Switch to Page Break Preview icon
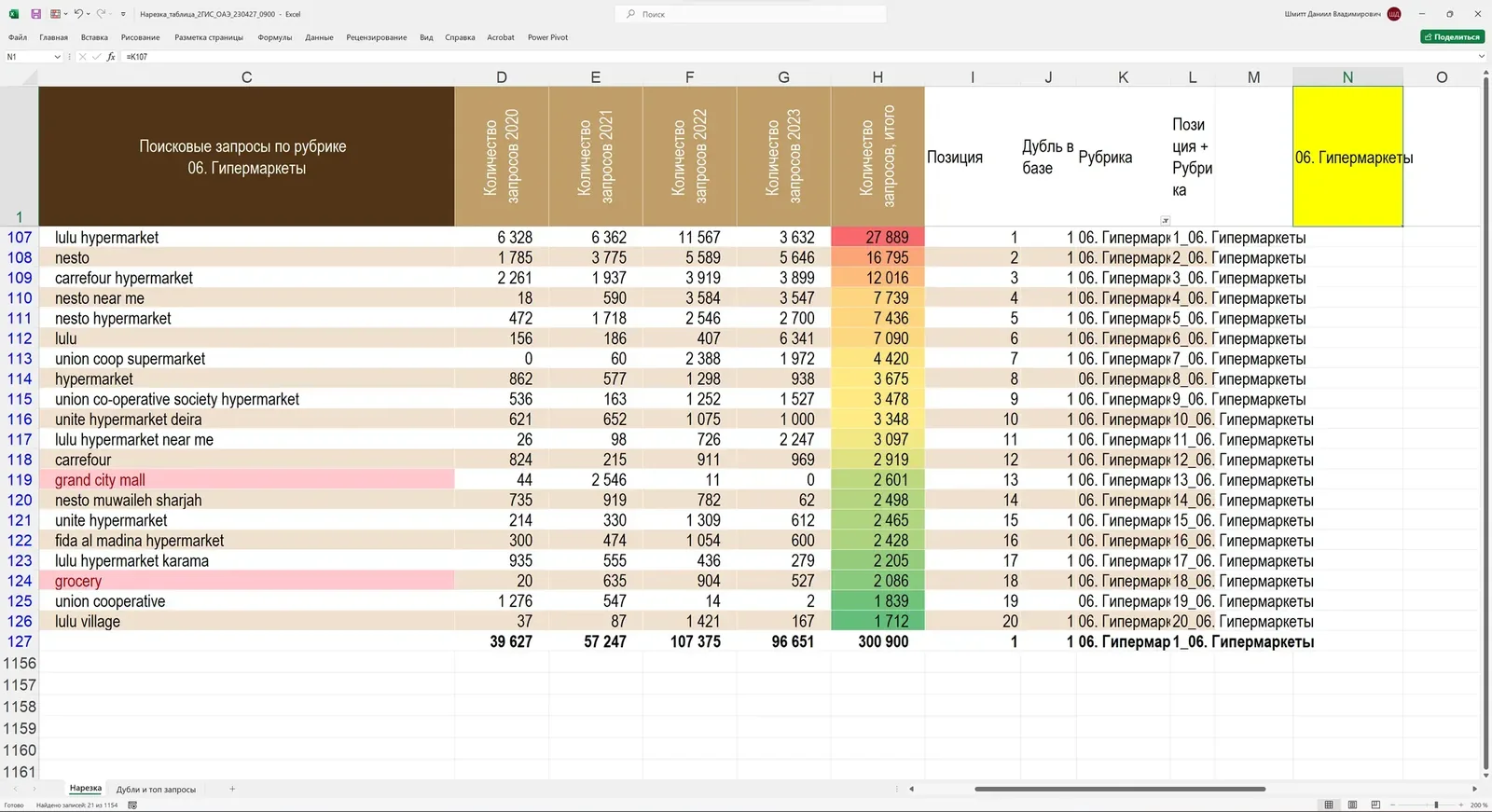Viewport: 1492px width, 812px height. [1375, 805]
